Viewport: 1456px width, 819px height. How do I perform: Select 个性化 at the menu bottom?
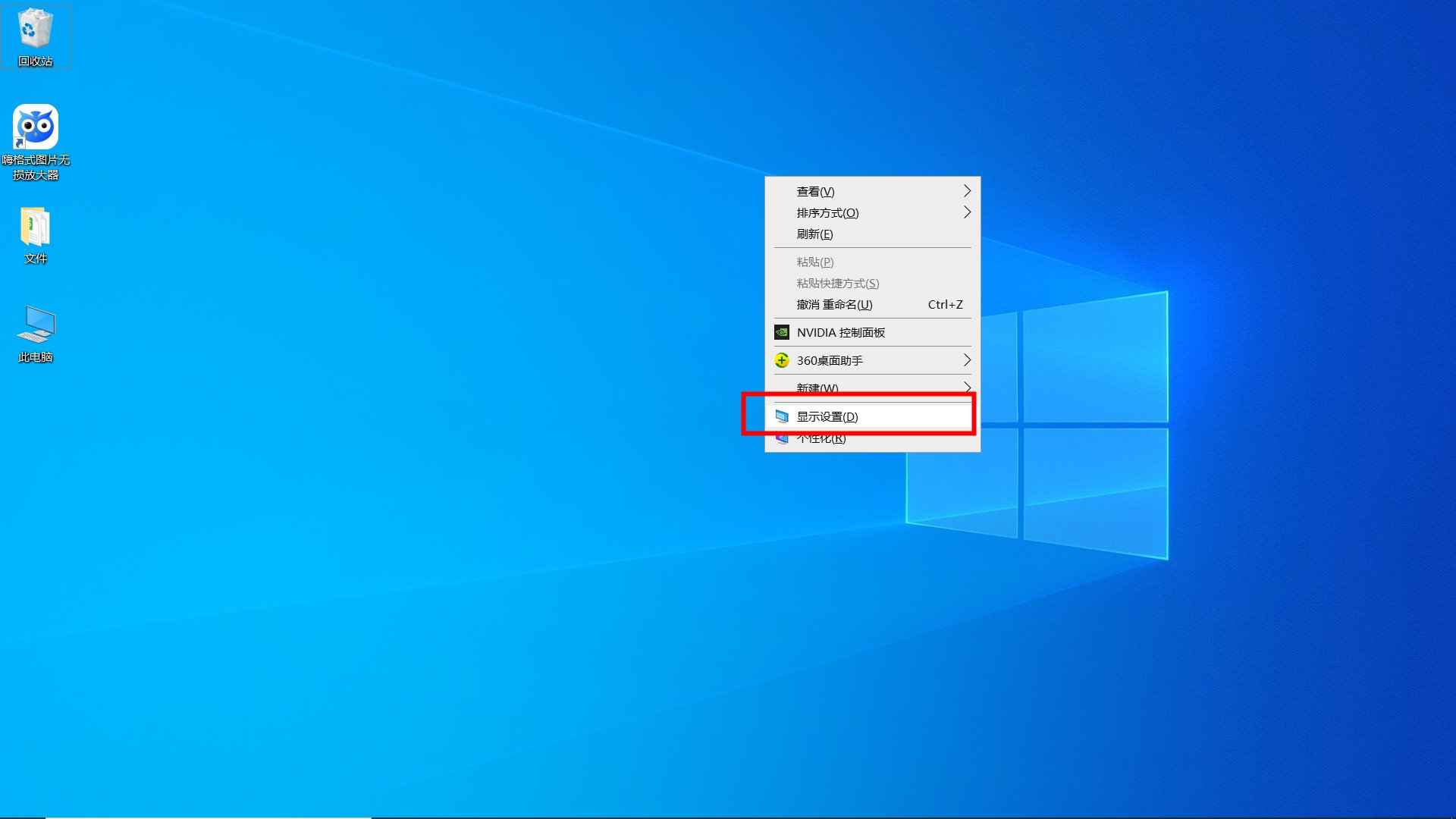(820, 438)
